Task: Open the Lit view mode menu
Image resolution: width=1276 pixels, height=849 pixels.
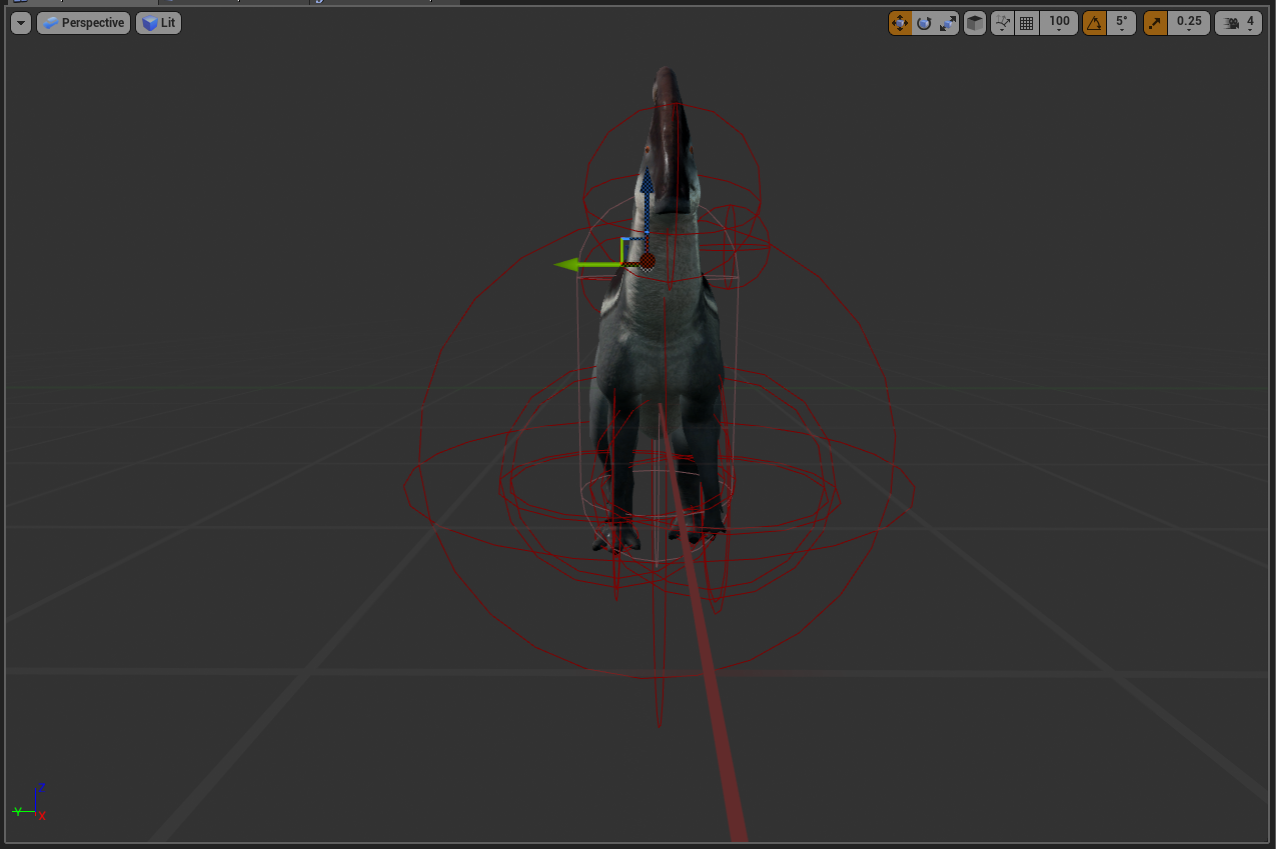Action: pyautogui.click(x=159, y=23)
